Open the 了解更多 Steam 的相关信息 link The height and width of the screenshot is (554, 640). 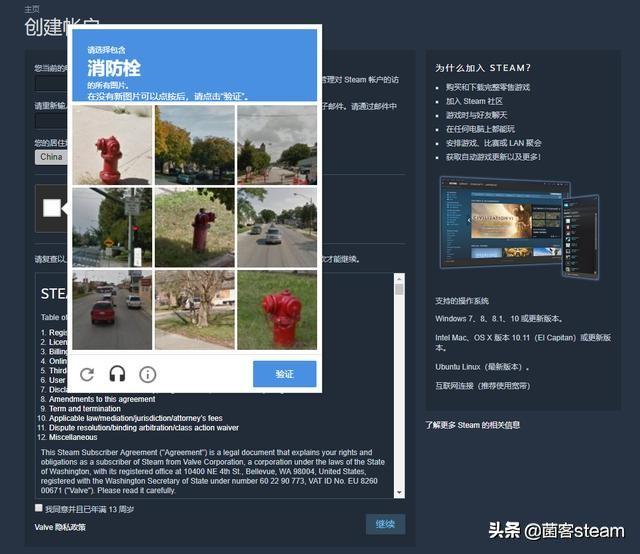tap(472, 425)
